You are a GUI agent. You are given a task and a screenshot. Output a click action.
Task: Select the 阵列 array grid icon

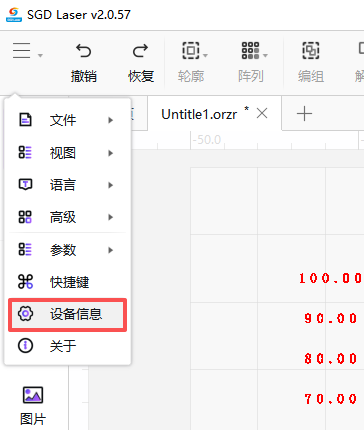tap(251, 50)
